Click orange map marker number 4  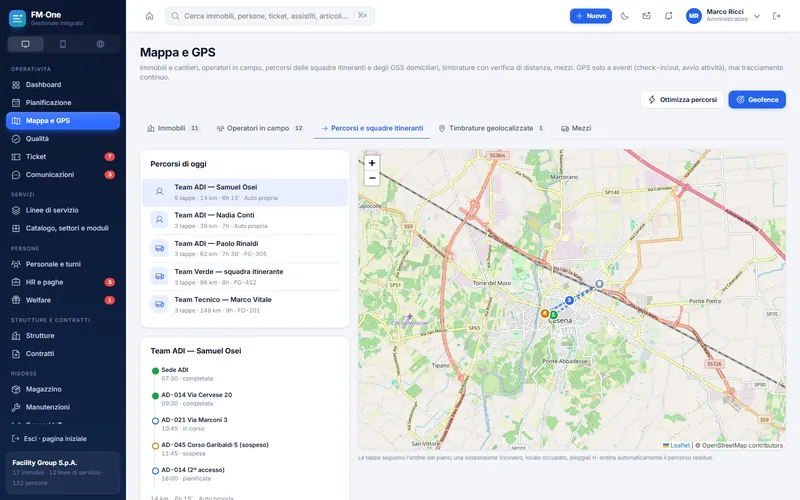point(544,313)
